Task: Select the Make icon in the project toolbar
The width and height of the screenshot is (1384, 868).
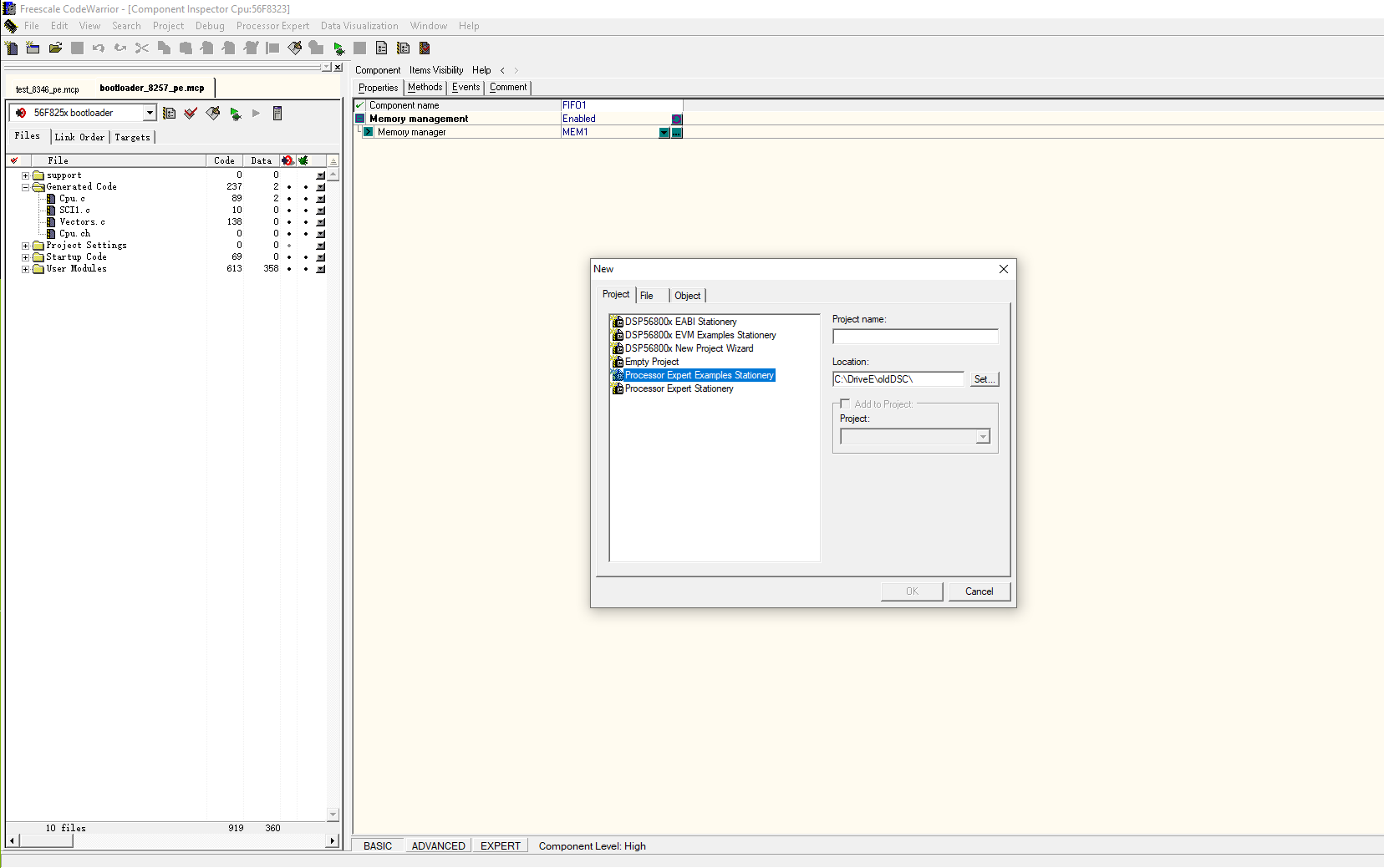Action: pos(212,113)
